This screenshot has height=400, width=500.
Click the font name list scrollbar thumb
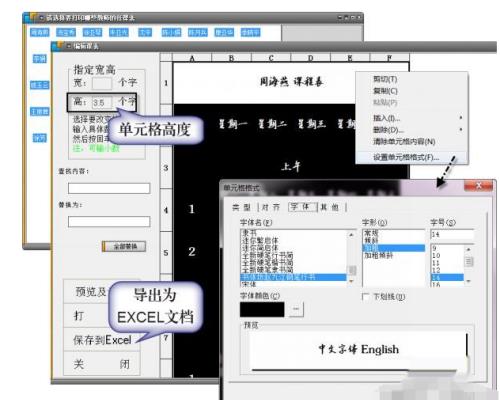(x=352, y=270)
